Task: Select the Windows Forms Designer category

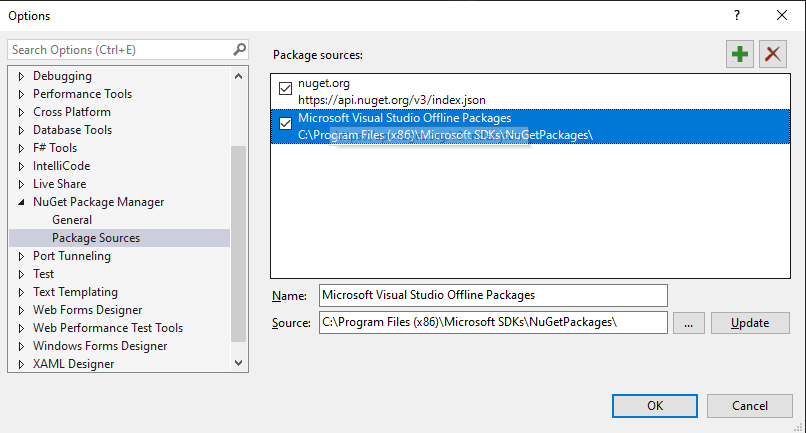Action: 100,346
